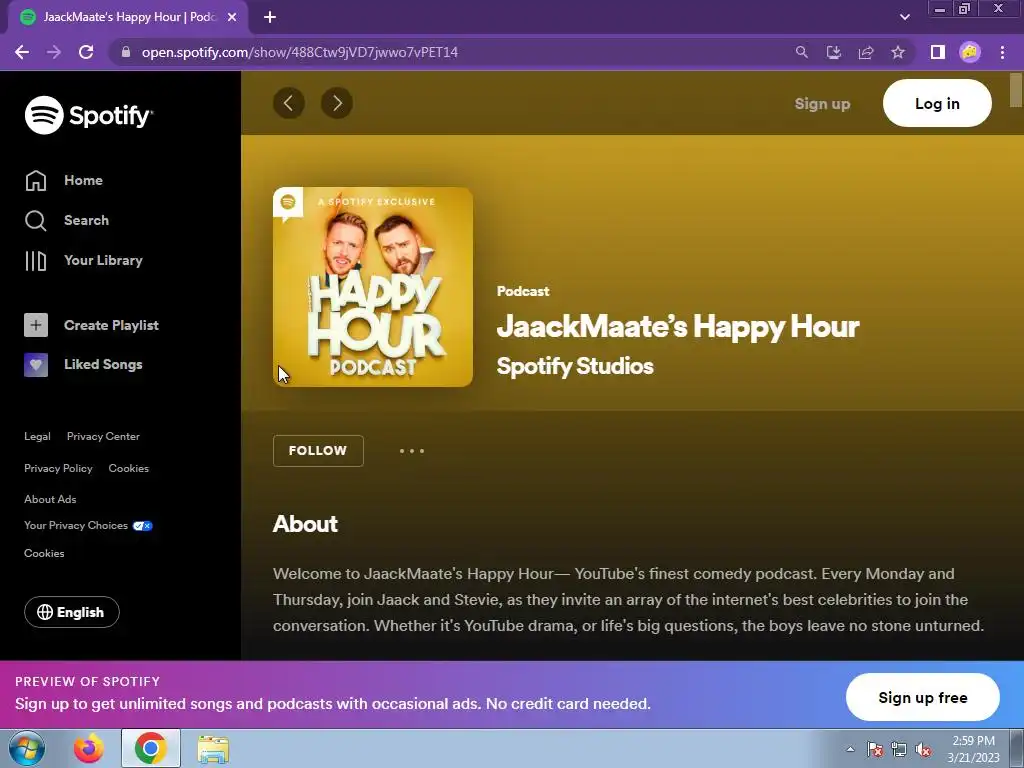This screenshot has width=1024, height=768.
Task: Open Your Library in the sidebar
Action: pyautogui.click(x=83, y=260)
